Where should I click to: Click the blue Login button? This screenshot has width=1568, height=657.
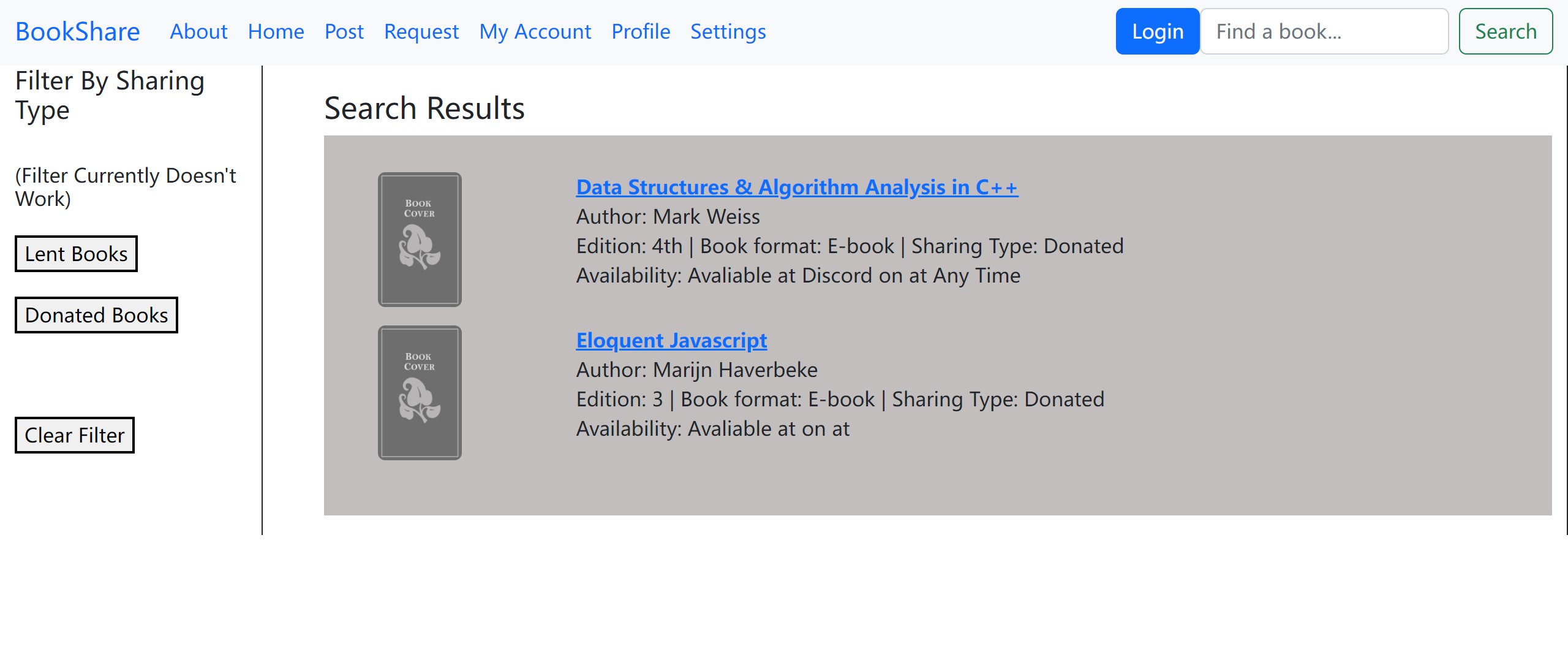tap(1158, 31)
